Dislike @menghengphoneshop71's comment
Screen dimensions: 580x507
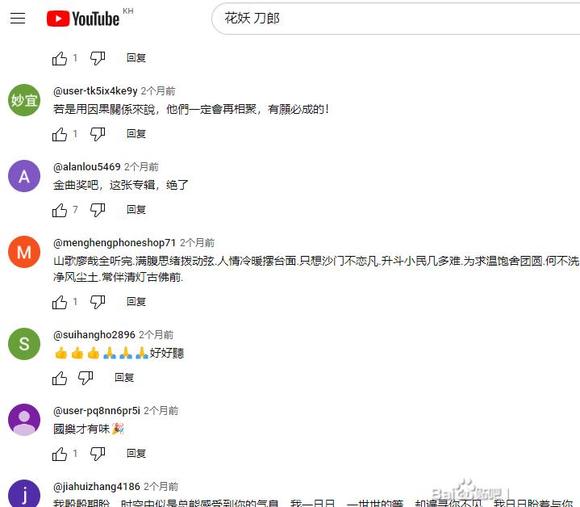tap(98, 302)
